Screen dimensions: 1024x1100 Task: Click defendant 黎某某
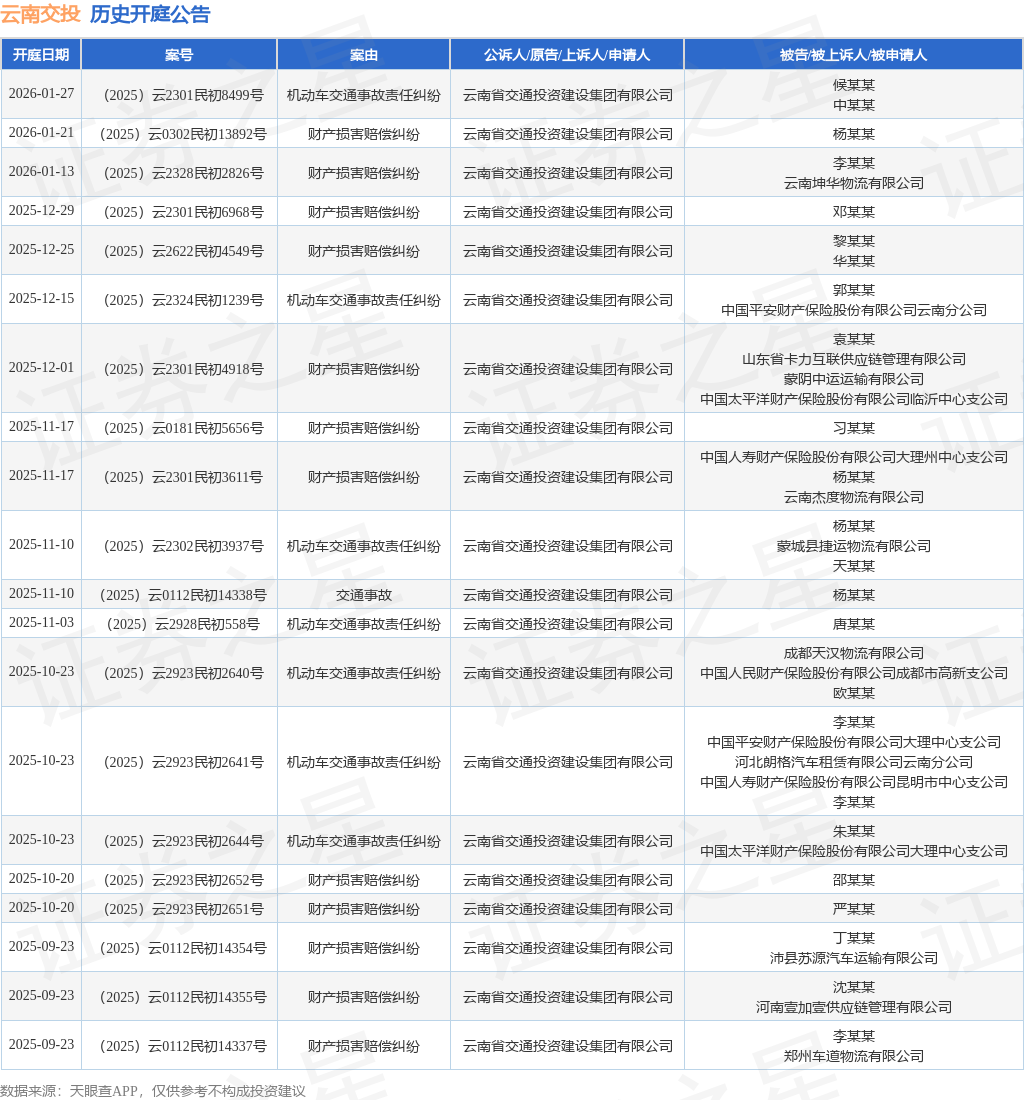pos(854,241)
